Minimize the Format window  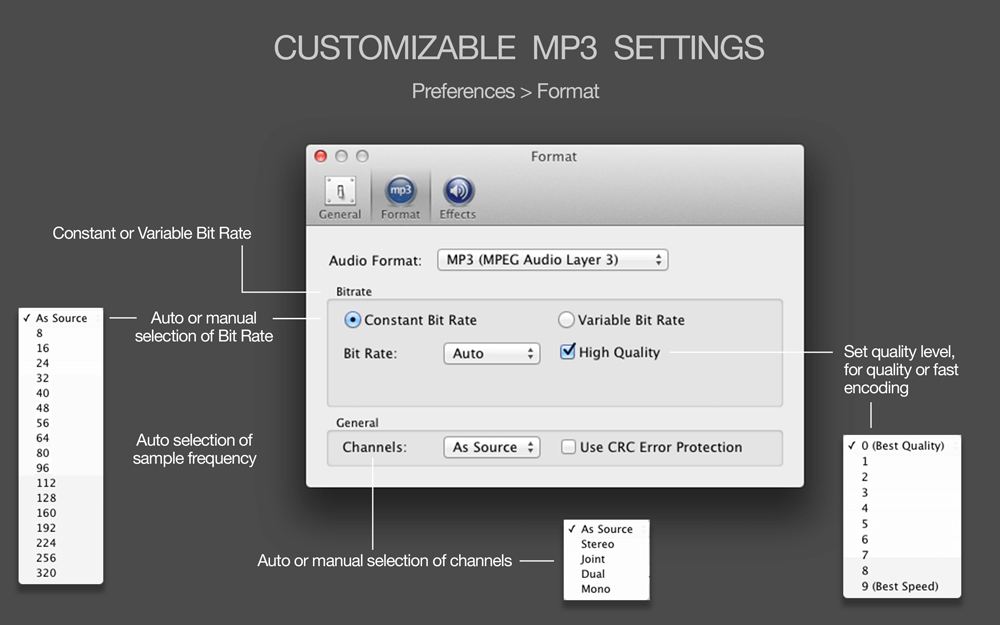342,156
